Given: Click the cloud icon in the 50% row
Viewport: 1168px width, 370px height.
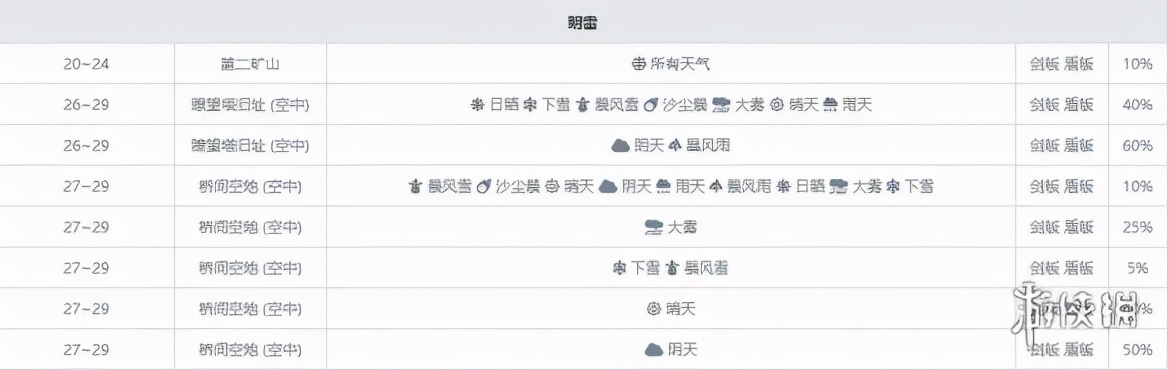Looking at the screenshot, I should pyautogui.click(x=654, y=349).
